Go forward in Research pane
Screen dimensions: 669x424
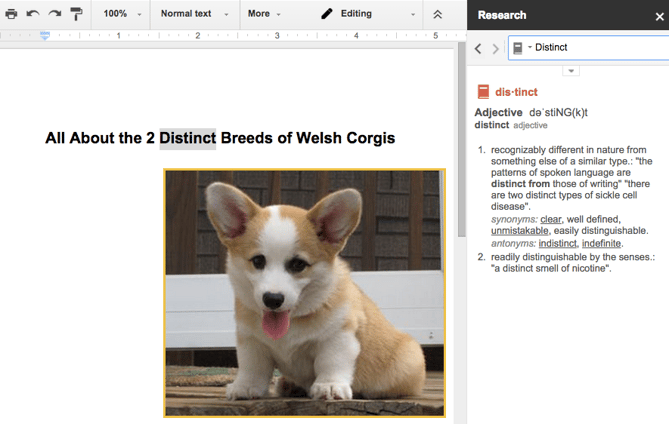pyautogui.click(x=496, y=48)
